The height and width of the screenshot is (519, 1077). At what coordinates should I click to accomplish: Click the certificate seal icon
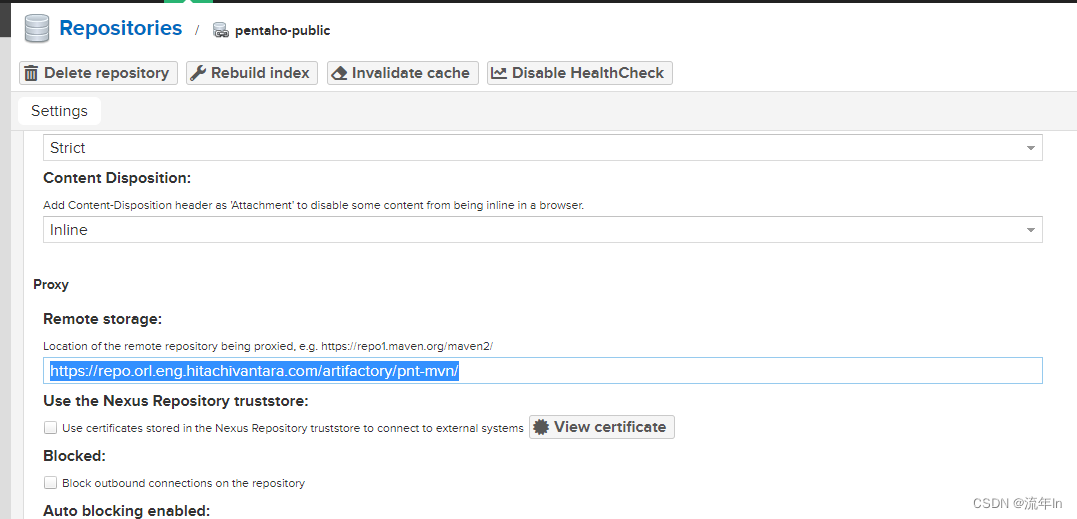[541, 427]
